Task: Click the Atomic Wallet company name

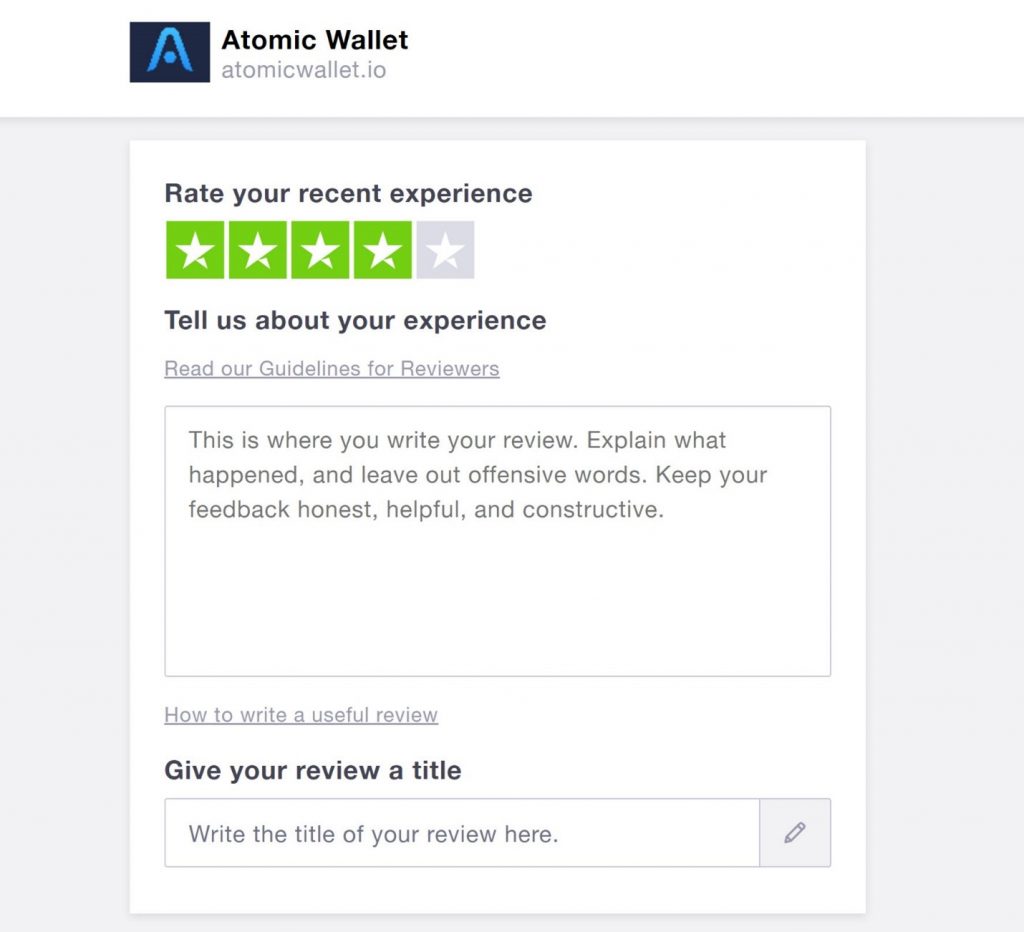Action: point(315,40)
